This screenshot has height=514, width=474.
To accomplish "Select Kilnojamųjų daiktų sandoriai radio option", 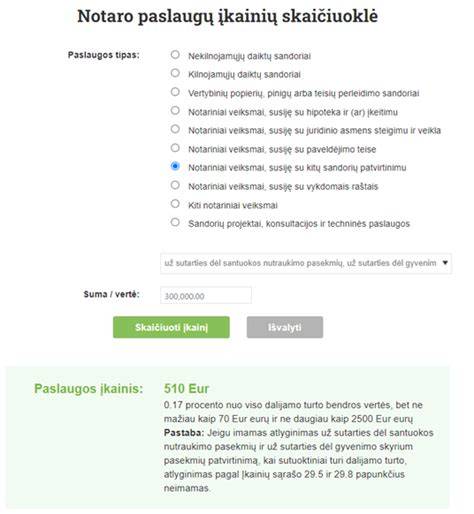I will pyautogui.click(x=175, y=73).
